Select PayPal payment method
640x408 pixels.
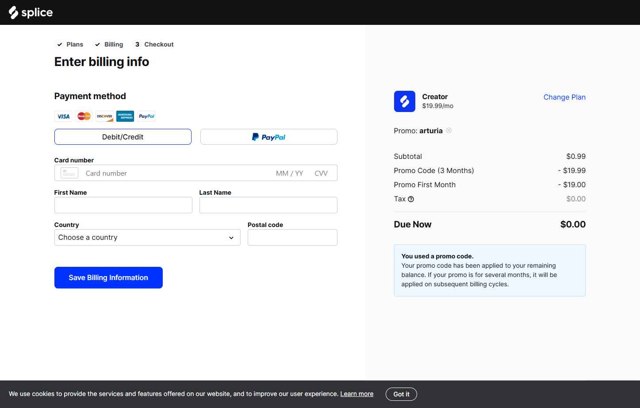point(269,137)
